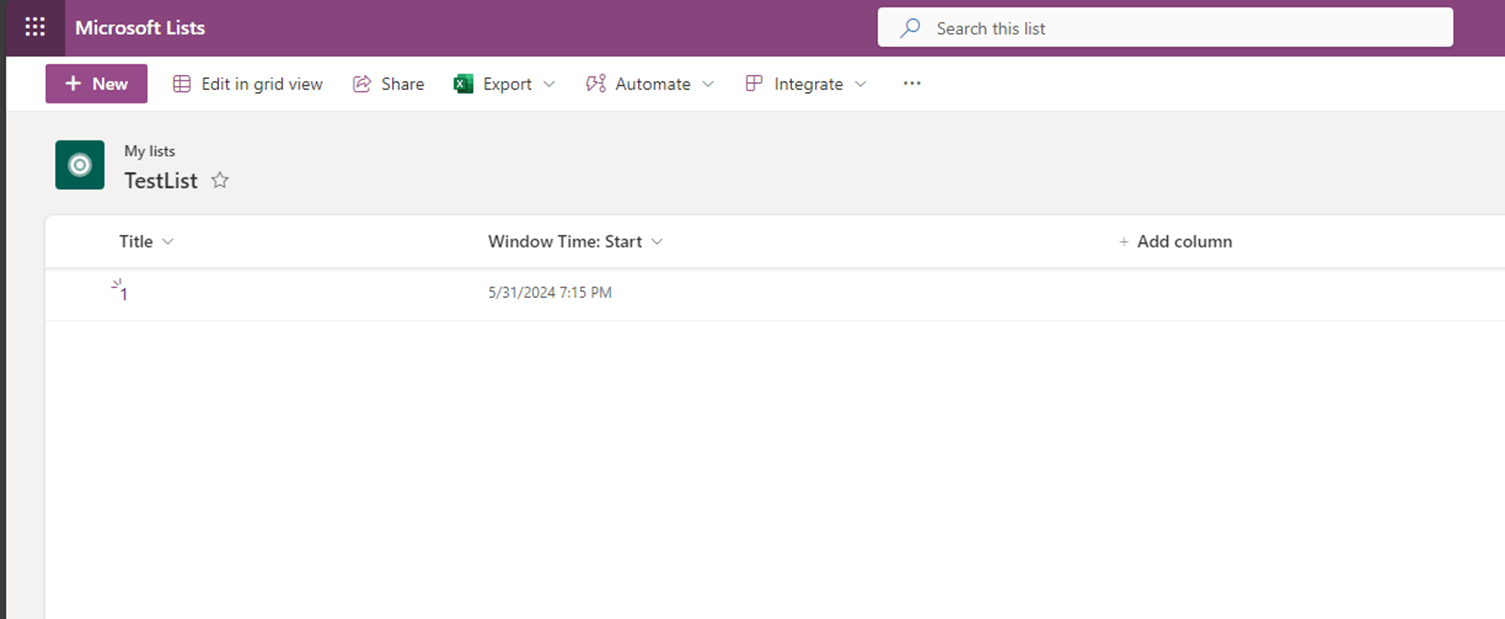The image size is (1505, 619).
Task: Add a new column
Action: tap(1175, 241)
